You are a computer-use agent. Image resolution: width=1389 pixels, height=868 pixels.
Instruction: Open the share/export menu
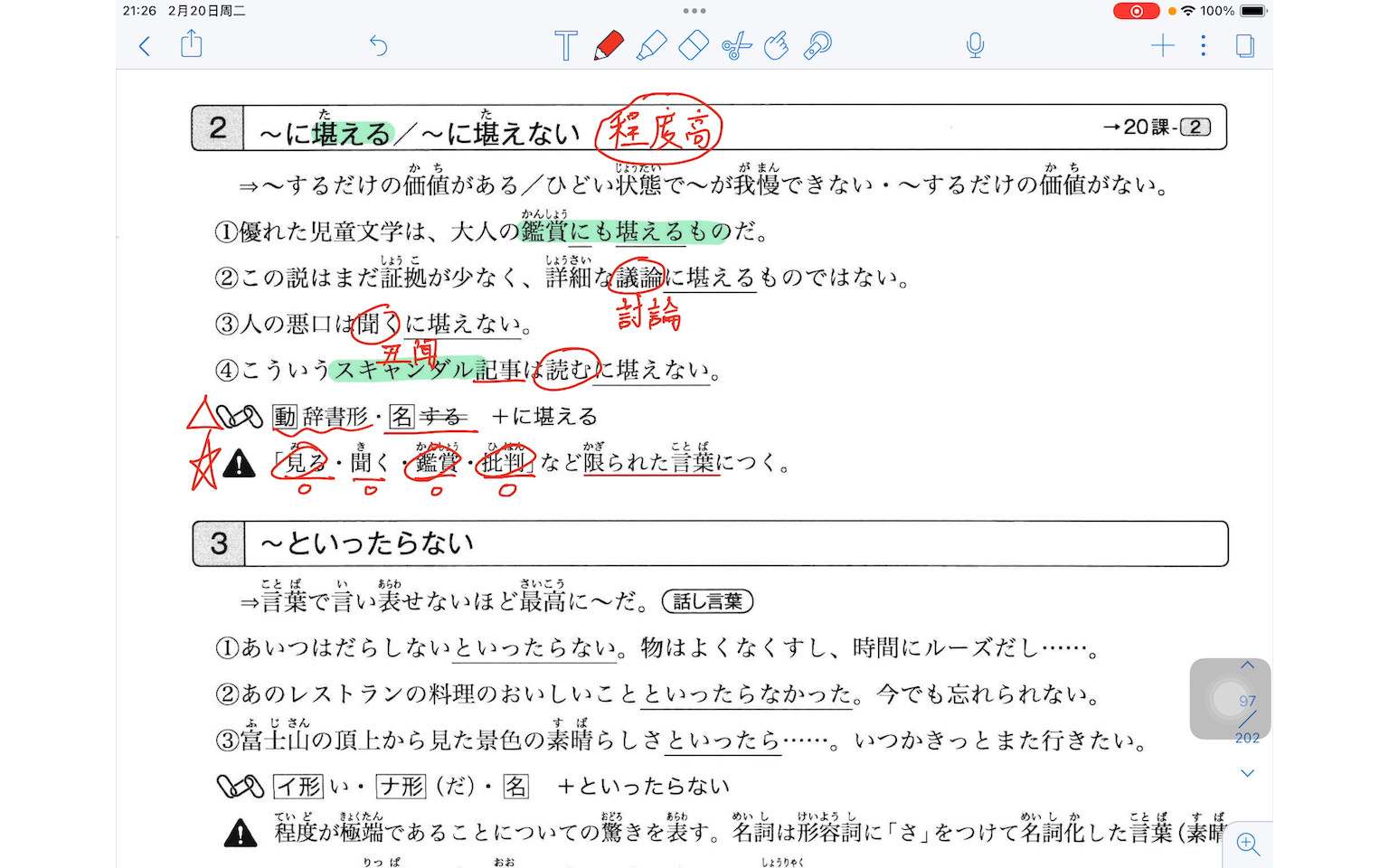191,43
